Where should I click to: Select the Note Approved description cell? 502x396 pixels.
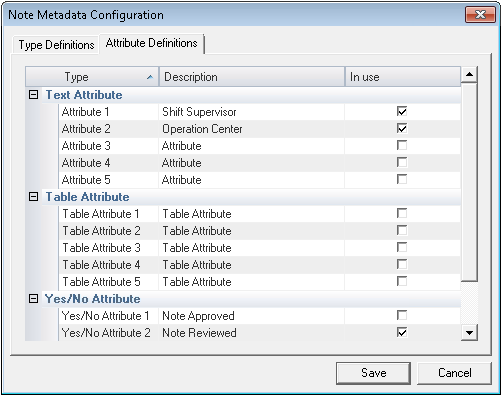point(252,316)
